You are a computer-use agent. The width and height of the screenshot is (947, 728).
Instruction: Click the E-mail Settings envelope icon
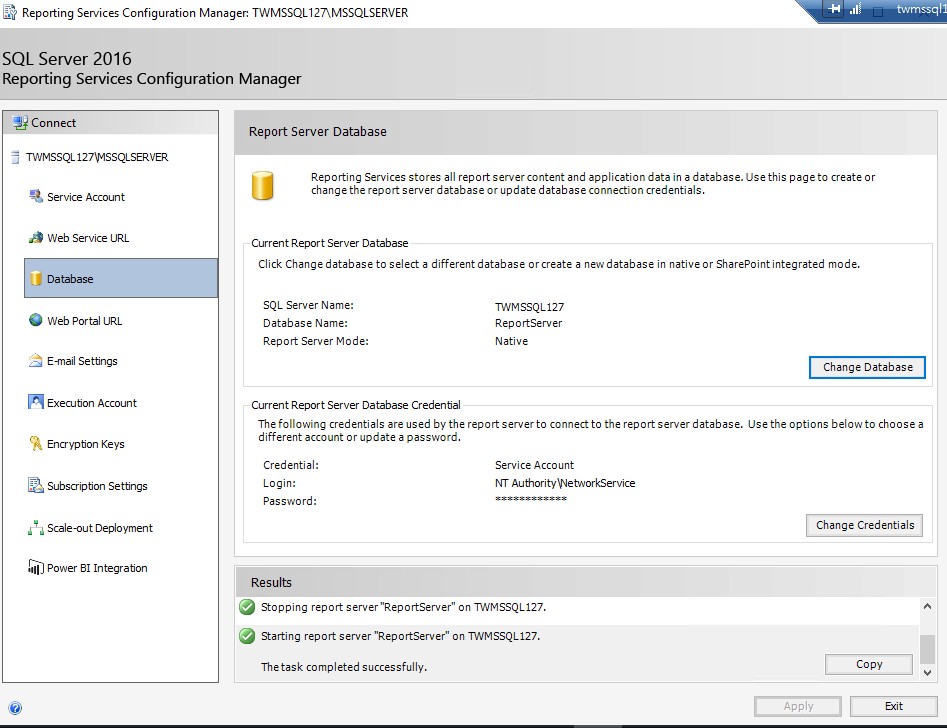point(36,361)
